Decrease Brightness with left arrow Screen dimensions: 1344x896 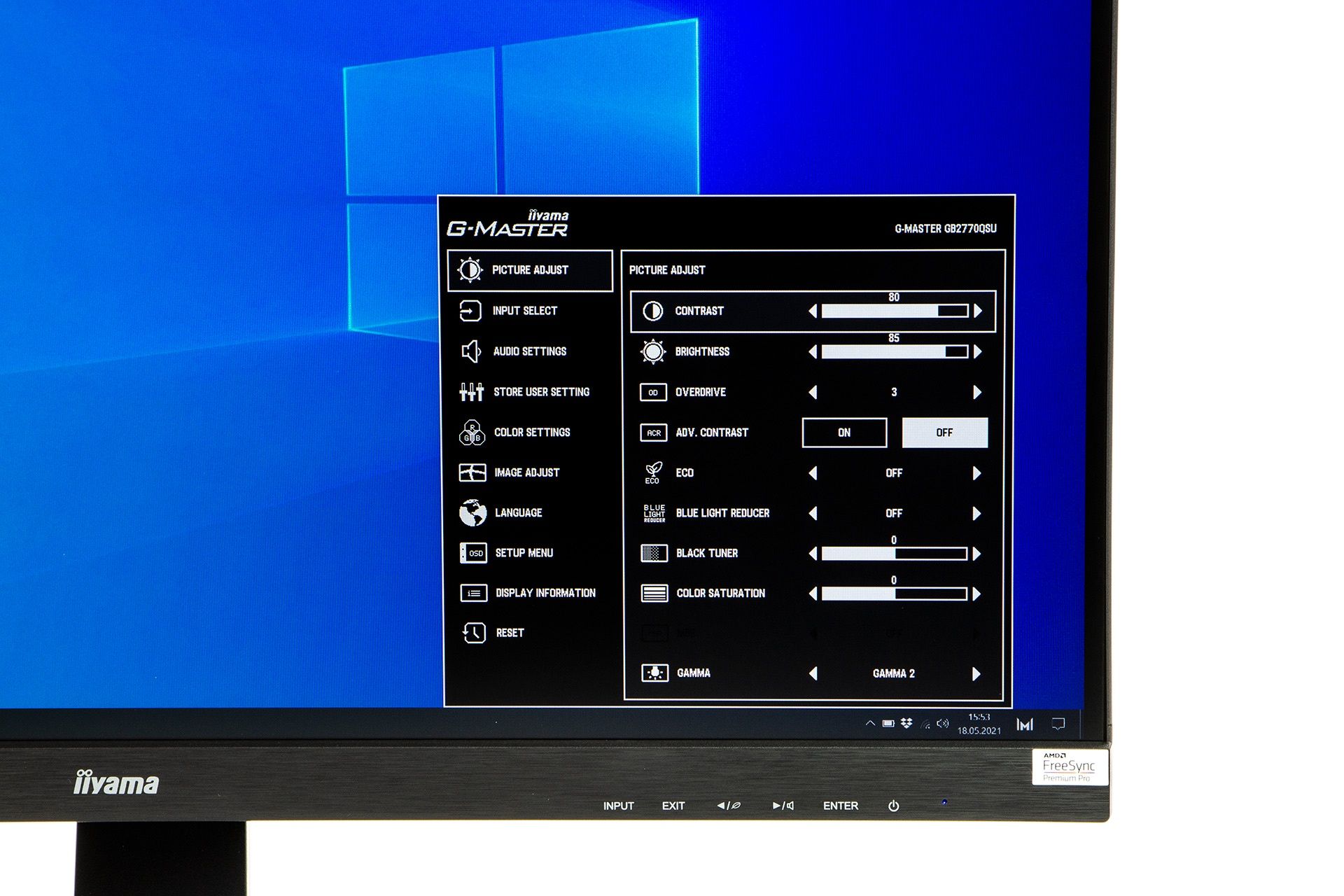[813, 351]
